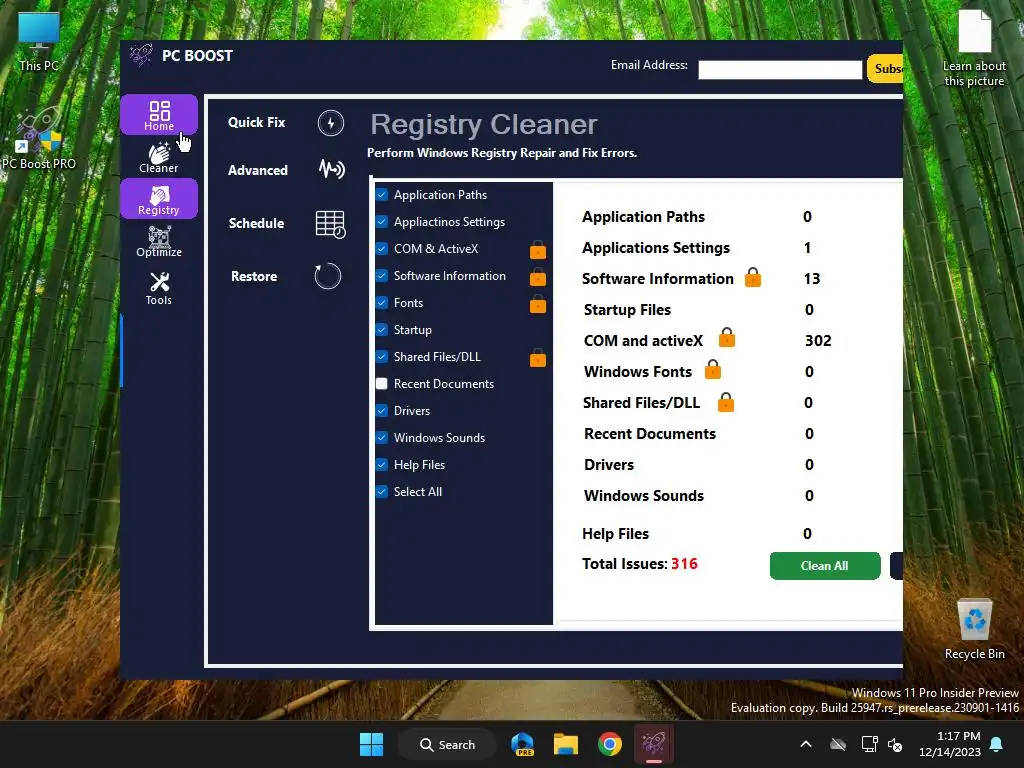Image resolution: width=1024 pixels, height=768 pixels.
Task: Select the Registry sidebar item
Action: pos(159,199)
